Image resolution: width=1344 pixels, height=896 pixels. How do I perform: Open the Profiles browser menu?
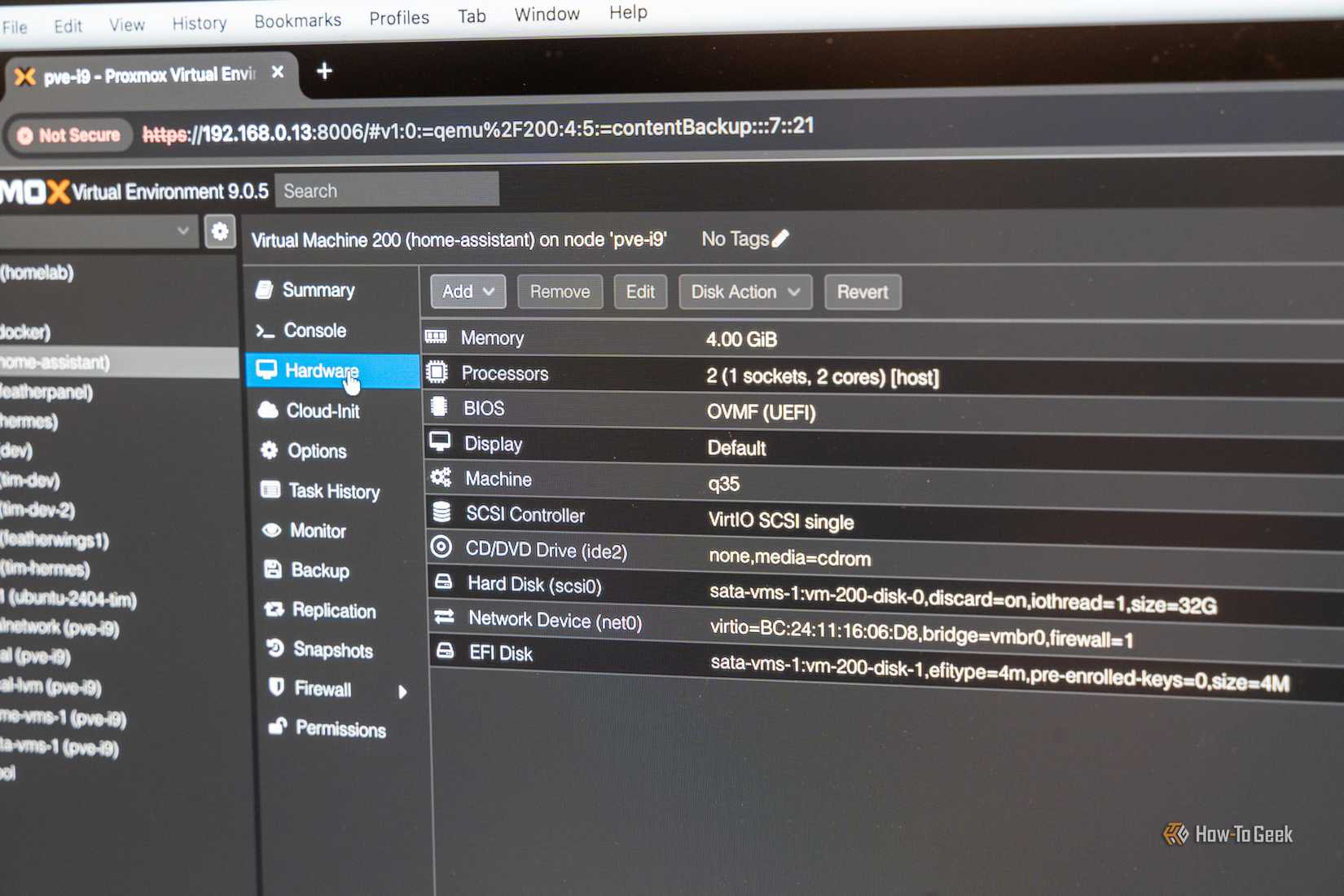click(x=399, y=18)
